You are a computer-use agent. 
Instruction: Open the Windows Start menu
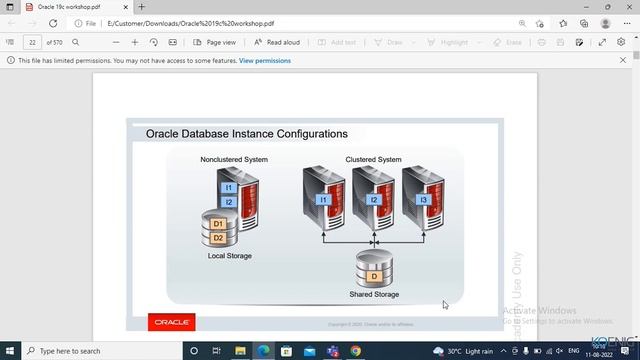pyautogui.click(x=10, y=351)
